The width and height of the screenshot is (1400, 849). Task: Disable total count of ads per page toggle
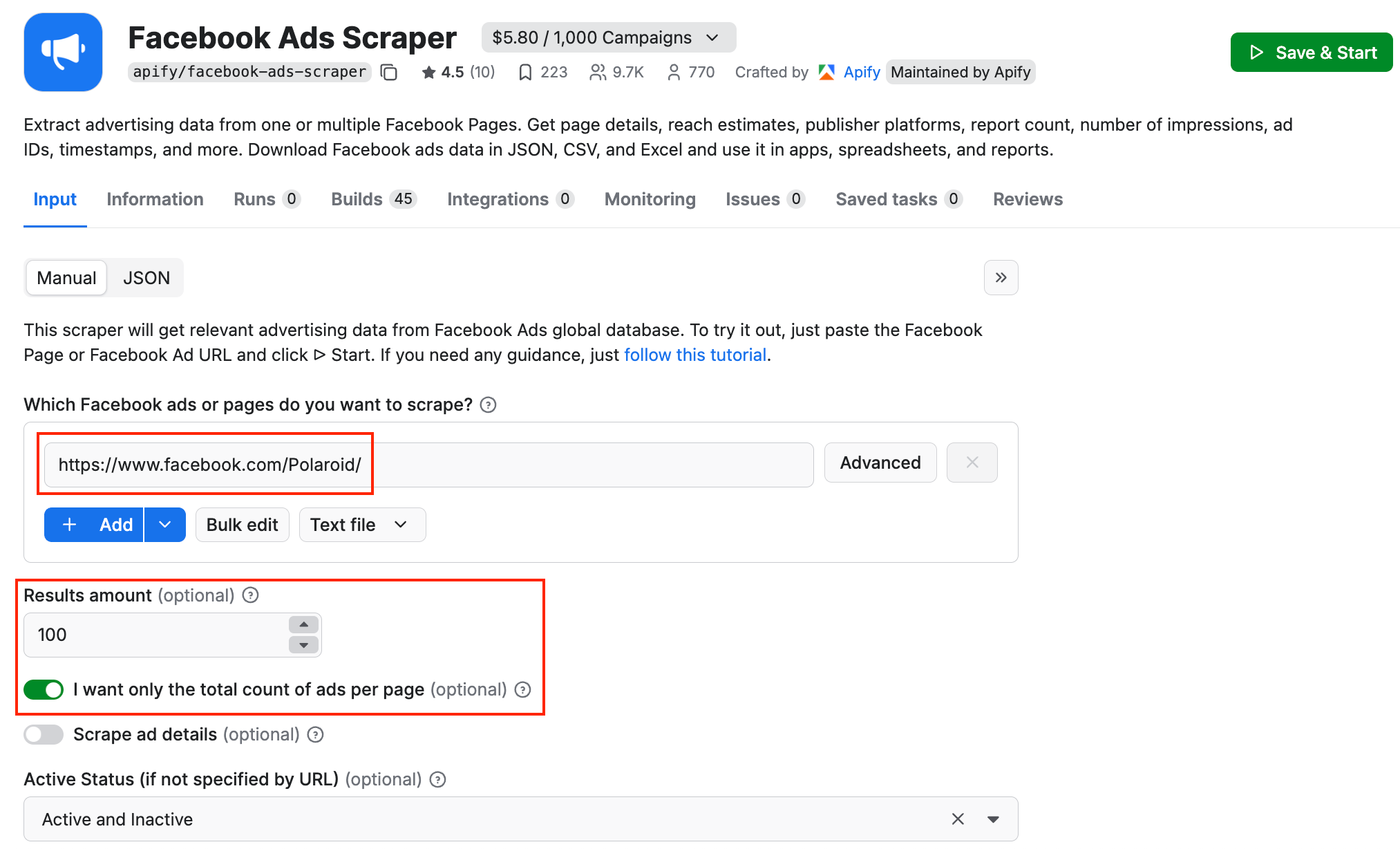click(x=44, y=689)
